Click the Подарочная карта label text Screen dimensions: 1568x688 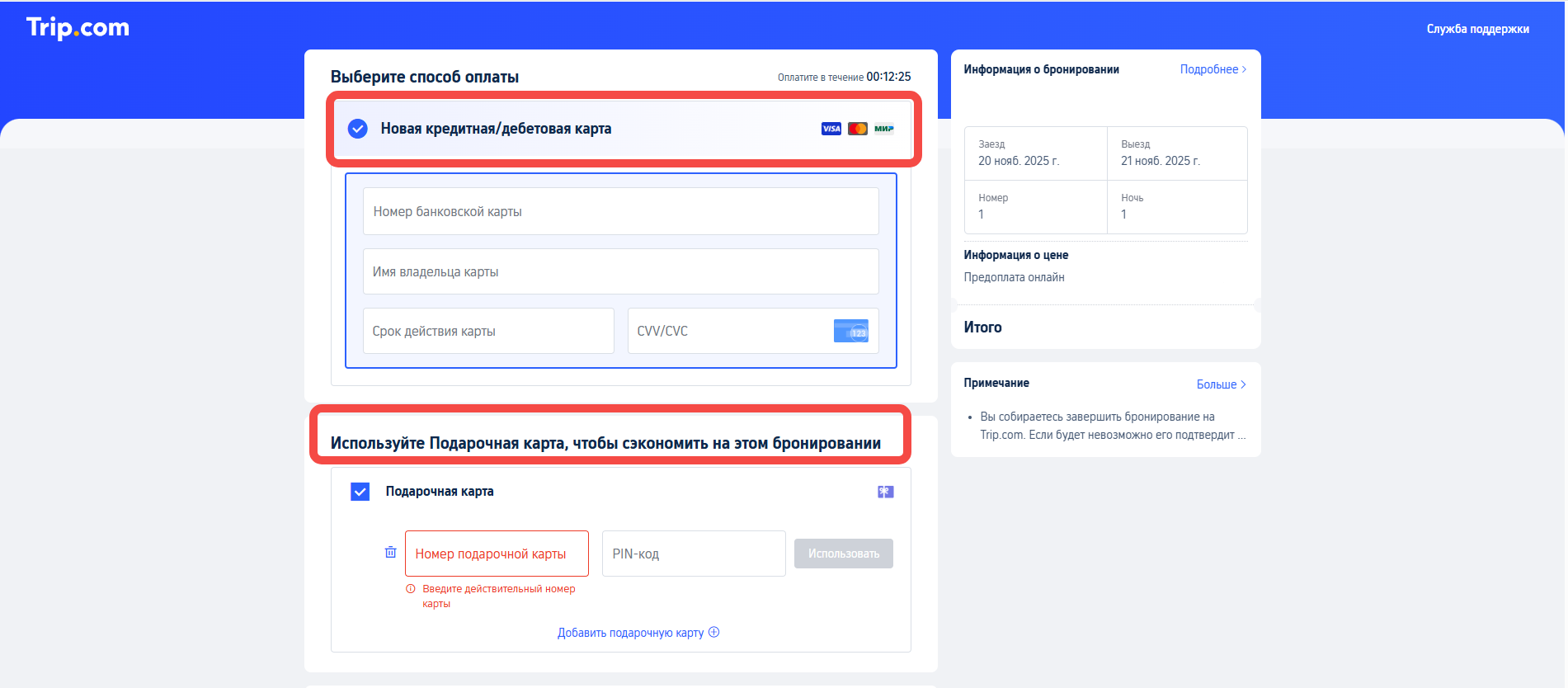440,492
